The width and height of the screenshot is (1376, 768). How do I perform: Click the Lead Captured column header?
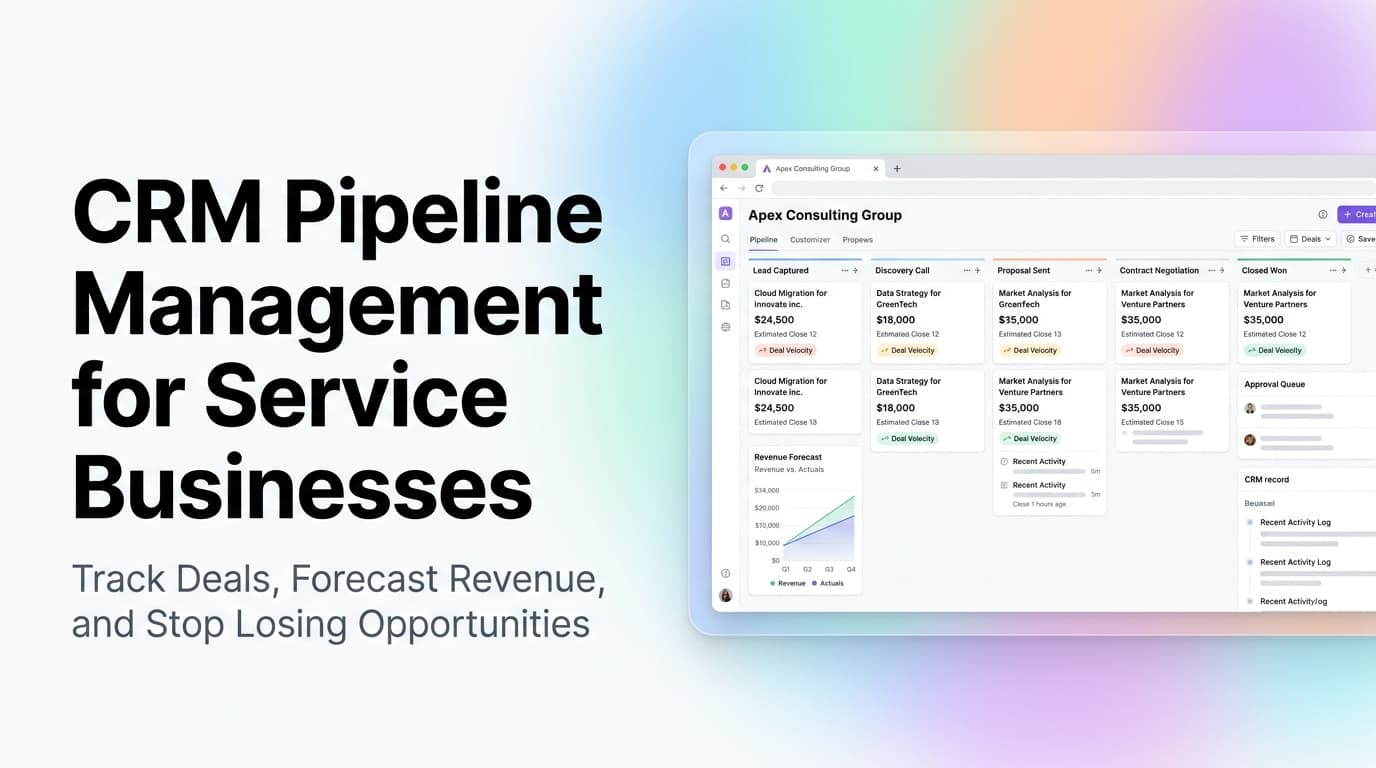[x=781, y=271]
